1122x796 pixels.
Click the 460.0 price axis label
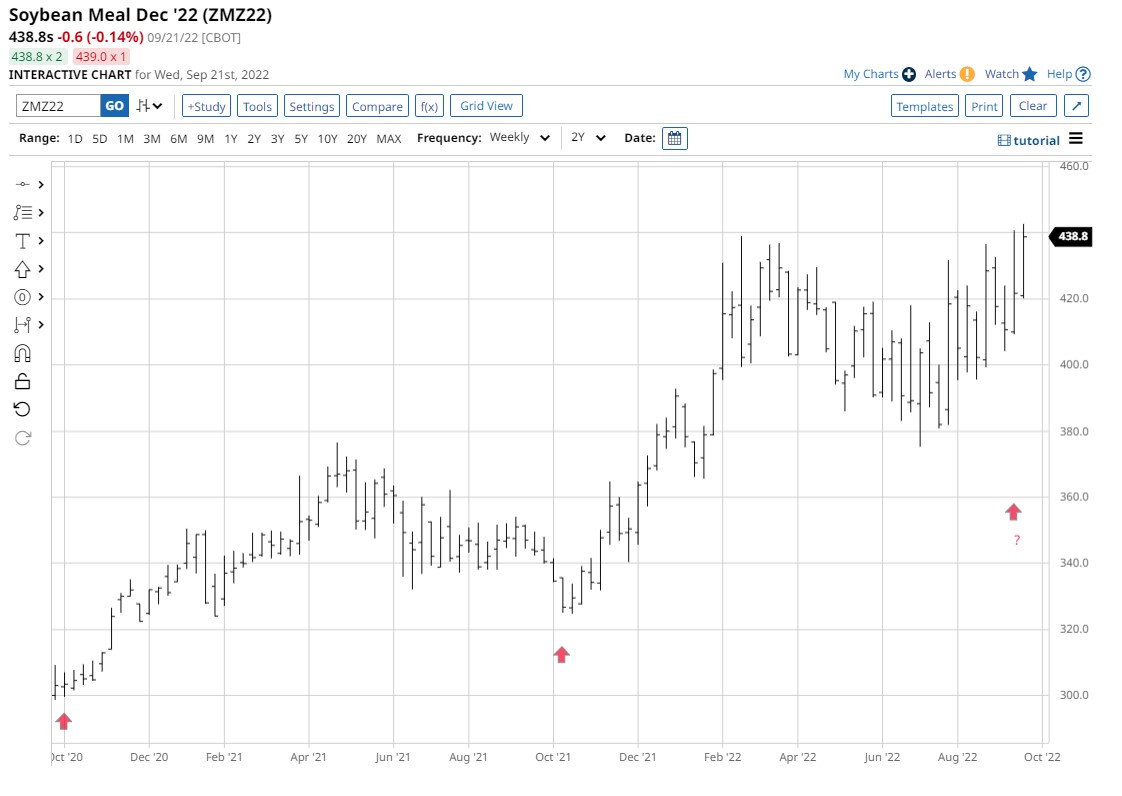tap(1074, 166)
